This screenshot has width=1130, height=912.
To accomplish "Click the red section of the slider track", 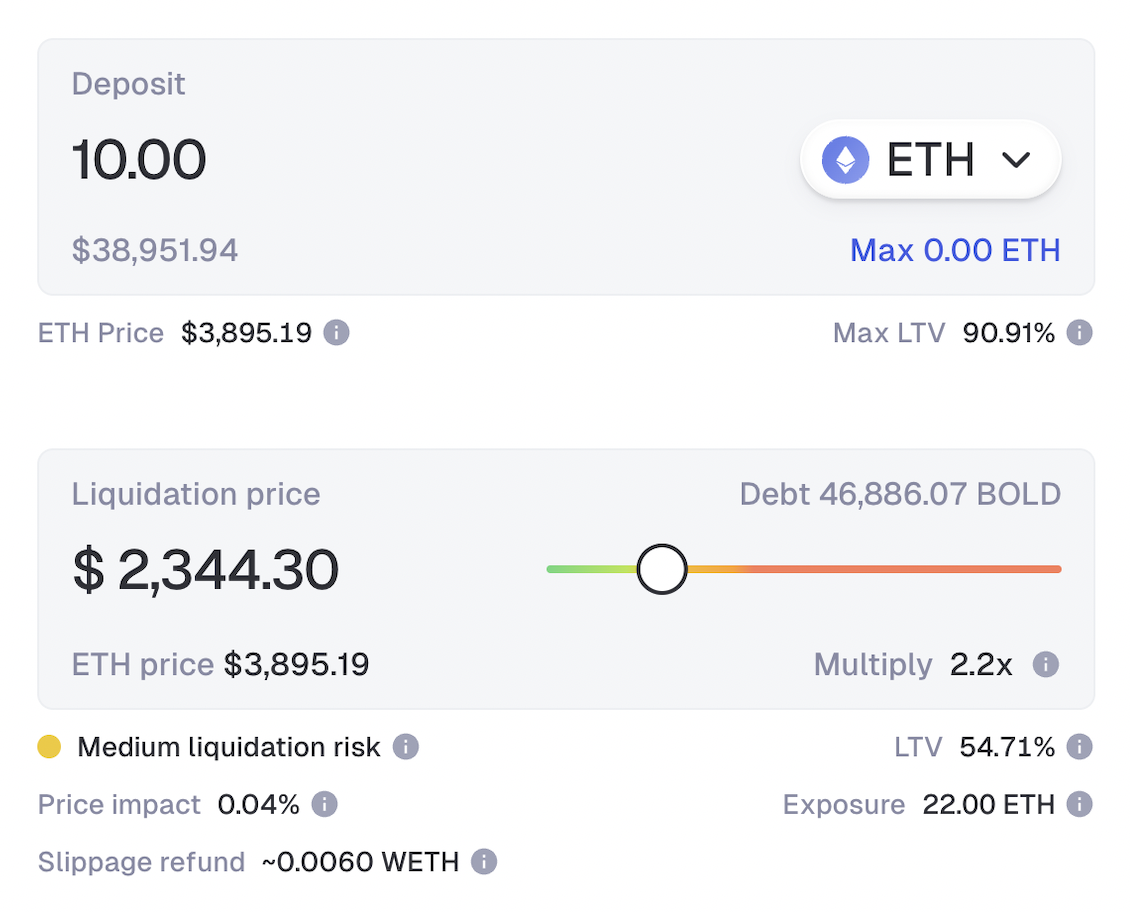I will click(x=900, y=570).
